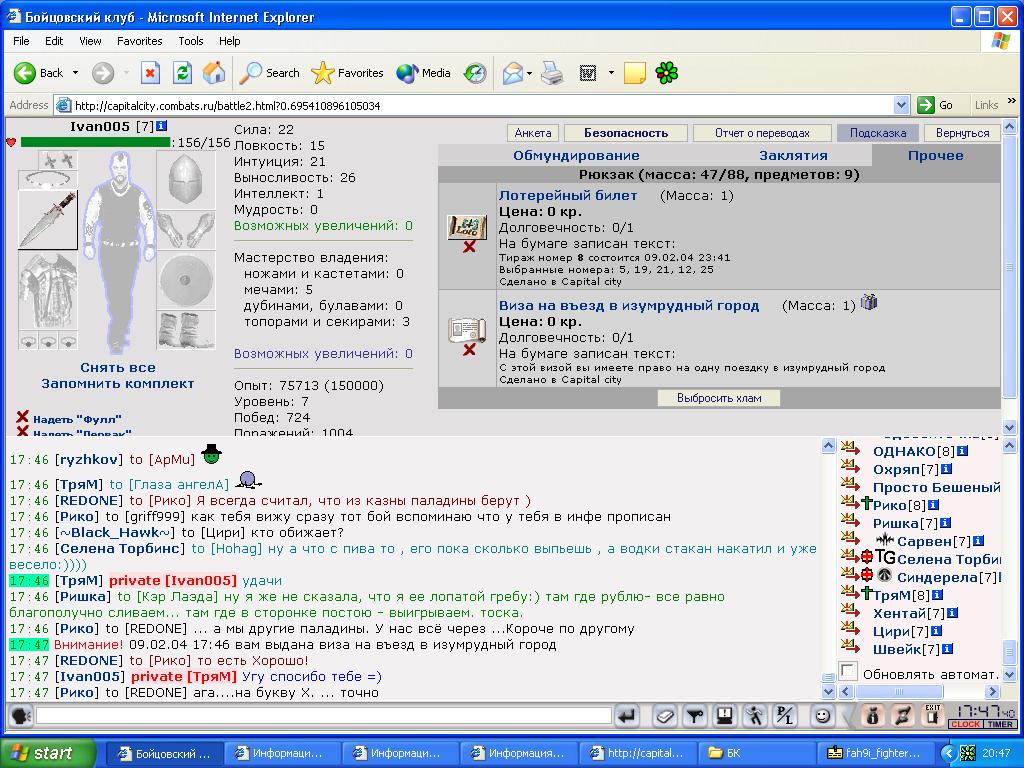The width and height of the screenshot is (1024, 768).
Task: Click the IE Refresh page icon
Action: (182, 73)
